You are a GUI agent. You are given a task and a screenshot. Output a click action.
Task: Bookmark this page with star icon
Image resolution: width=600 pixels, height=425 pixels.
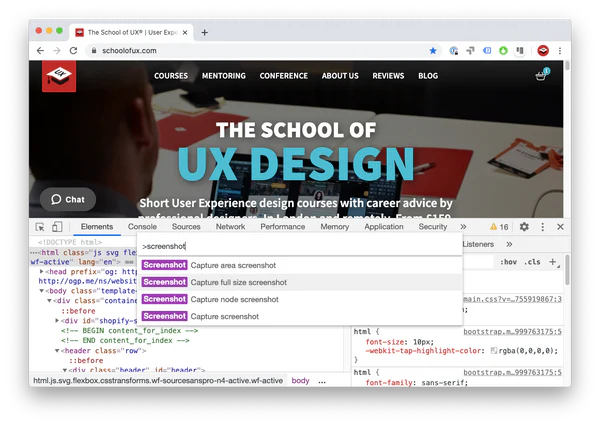click(433, 50)
